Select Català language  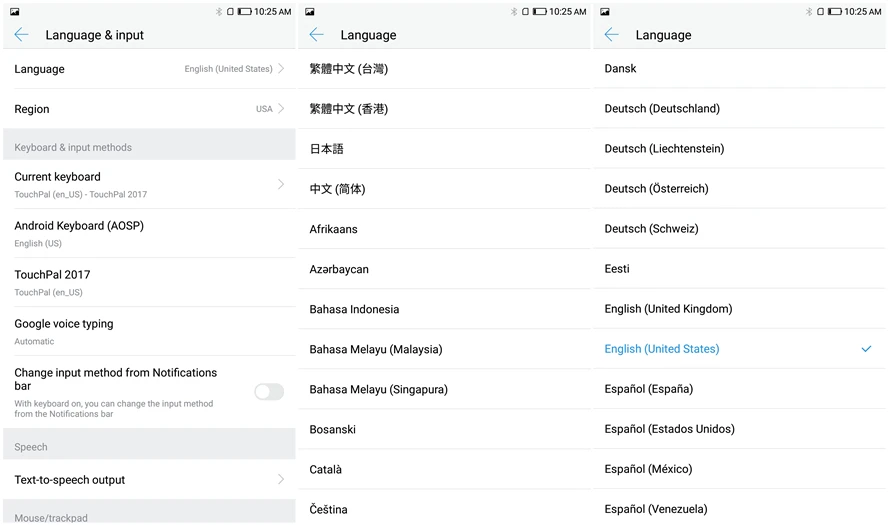[444, 469]
